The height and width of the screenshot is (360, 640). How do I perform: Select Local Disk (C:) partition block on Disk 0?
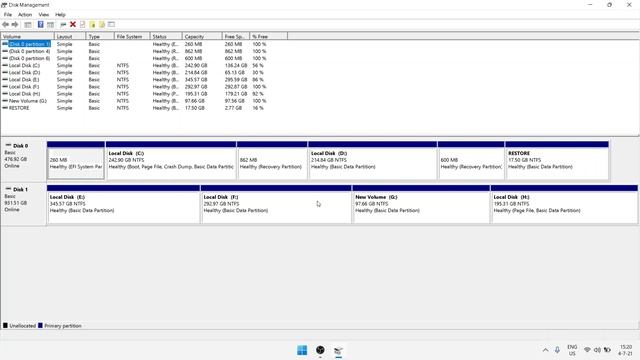point(171,160)
